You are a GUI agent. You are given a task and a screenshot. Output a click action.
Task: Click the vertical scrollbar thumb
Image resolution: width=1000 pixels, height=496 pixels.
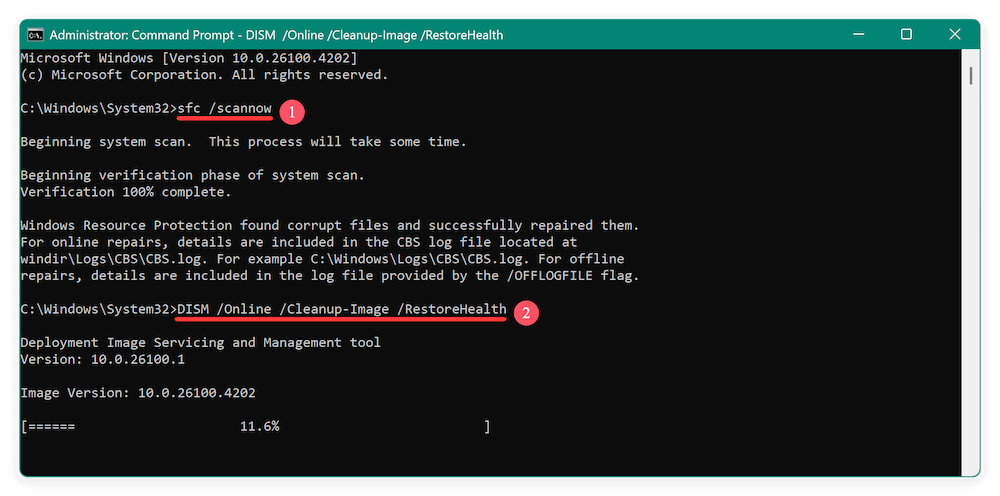pos(970,75)
